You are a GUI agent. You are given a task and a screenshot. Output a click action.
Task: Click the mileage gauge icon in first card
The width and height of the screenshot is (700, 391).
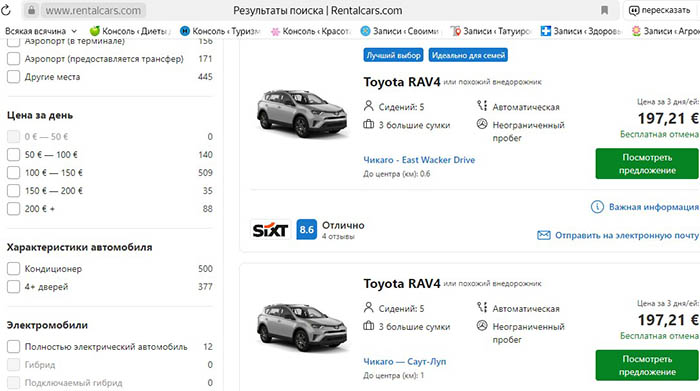(x=482, y=124)
